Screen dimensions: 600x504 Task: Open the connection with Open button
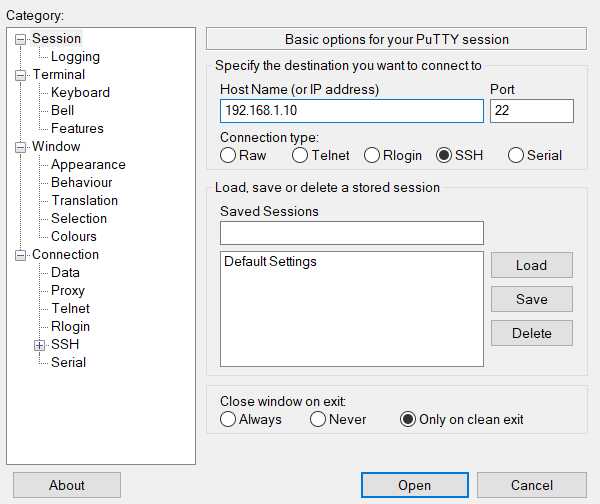pos(415,485)
